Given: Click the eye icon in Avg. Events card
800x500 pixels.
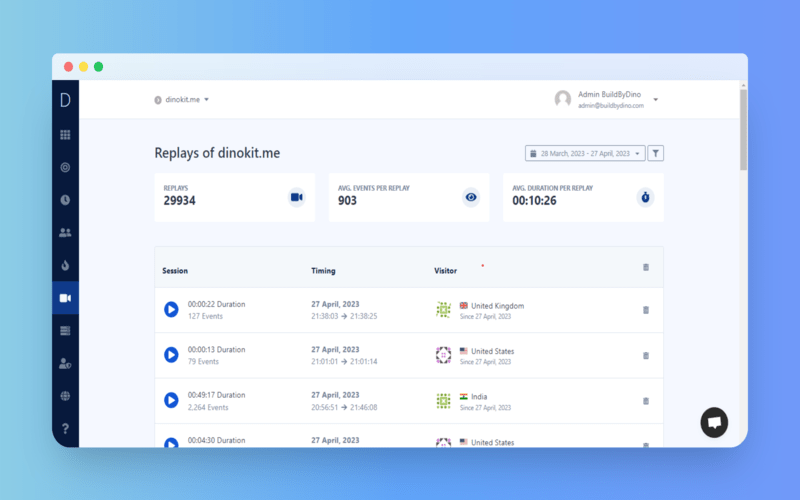Looking at the screenshot, I should pos(471,197).
